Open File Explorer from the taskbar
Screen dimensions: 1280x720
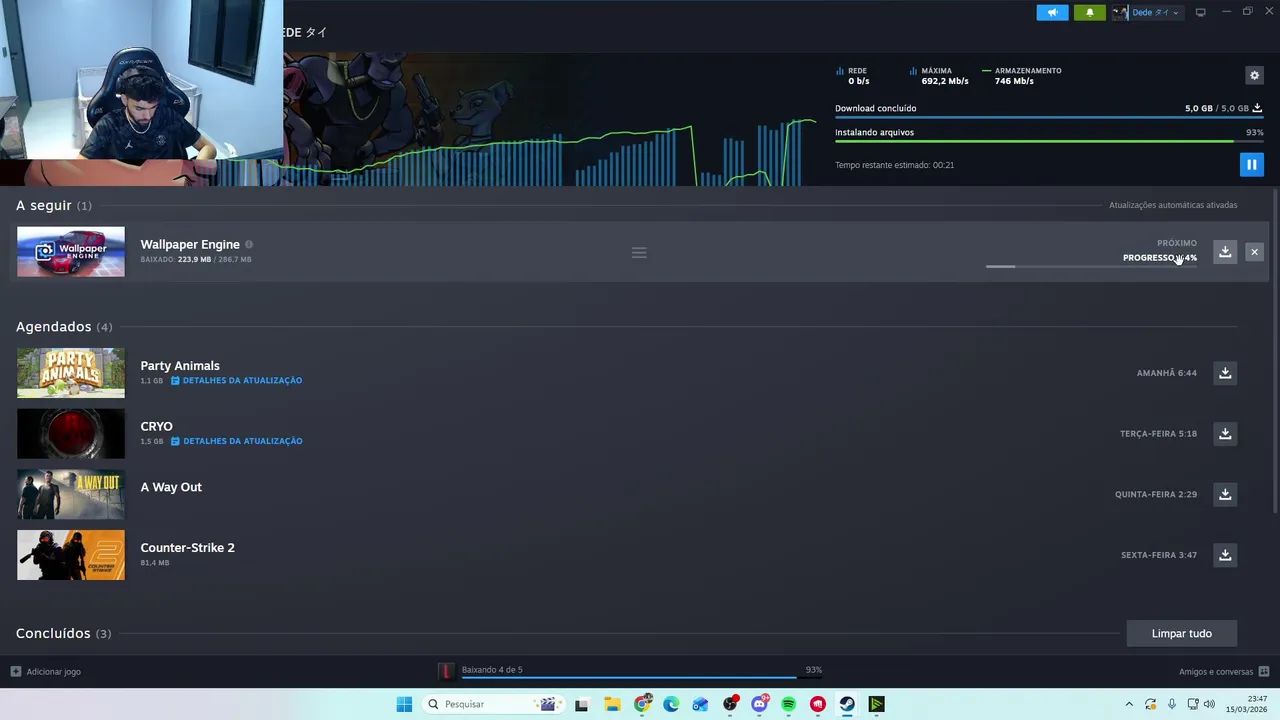(612, 704)
